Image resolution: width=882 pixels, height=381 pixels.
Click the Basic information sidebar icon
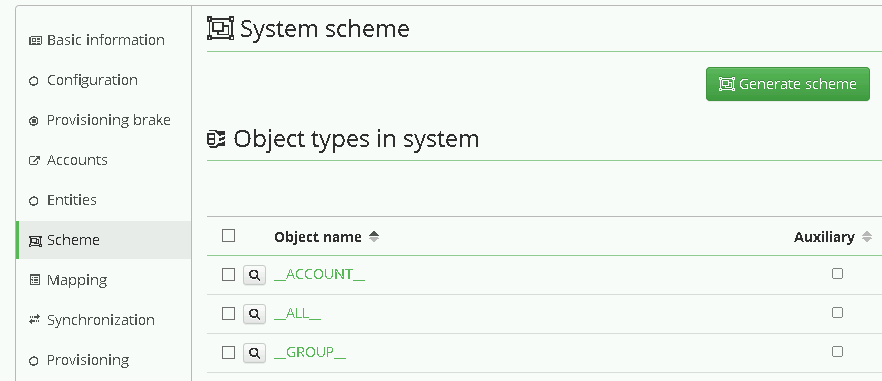click(35, 41)
